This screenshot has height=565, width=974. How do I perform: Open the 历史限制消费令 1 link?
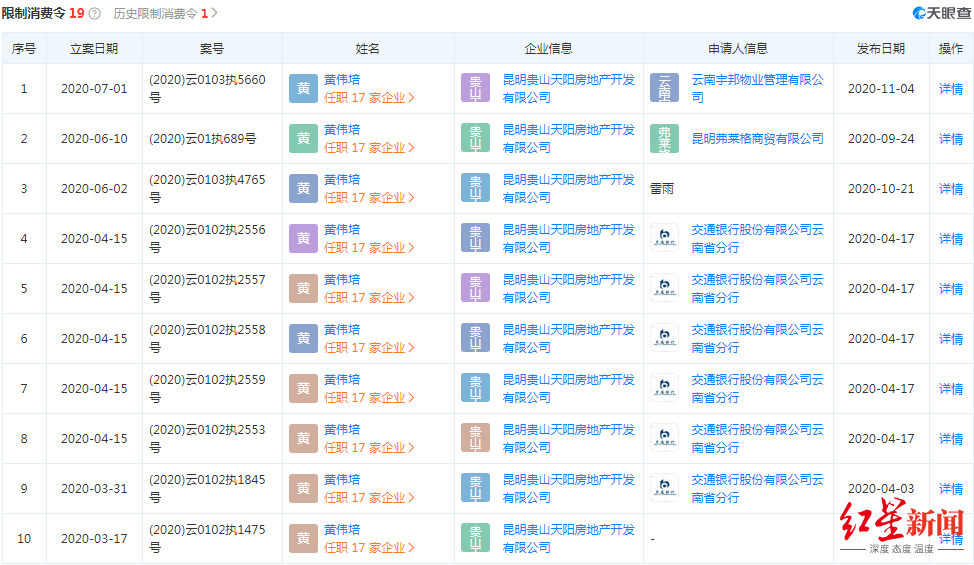[160, 14]
